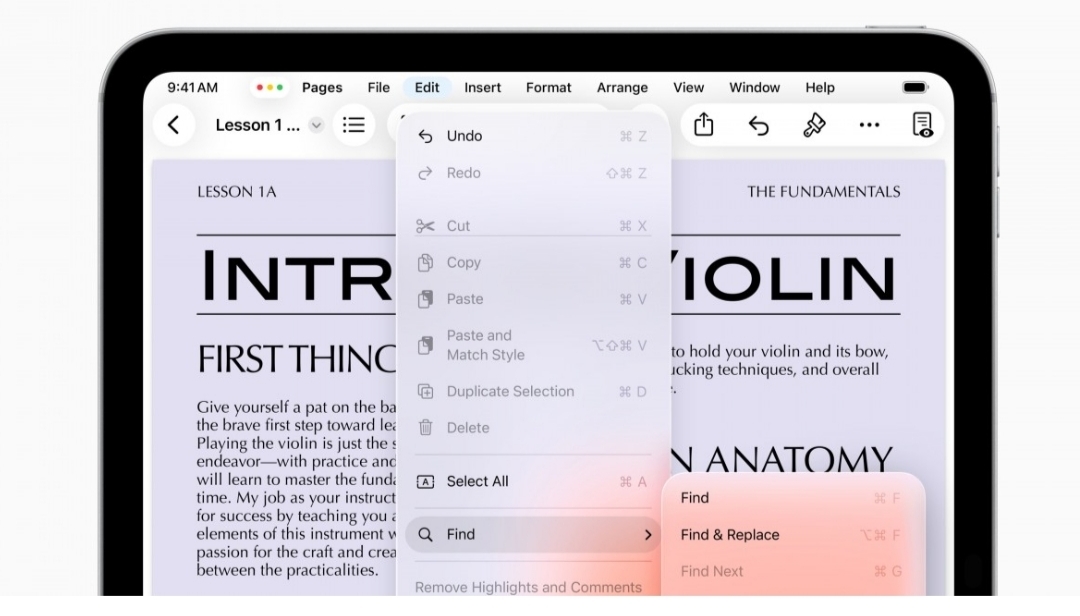Open the View menu
Screen dimensions: 1080x616
688,88
